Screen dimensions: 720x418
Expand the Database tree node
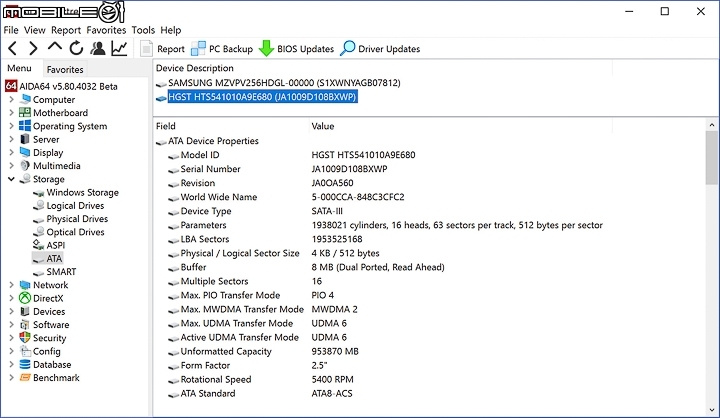point(11,364)
